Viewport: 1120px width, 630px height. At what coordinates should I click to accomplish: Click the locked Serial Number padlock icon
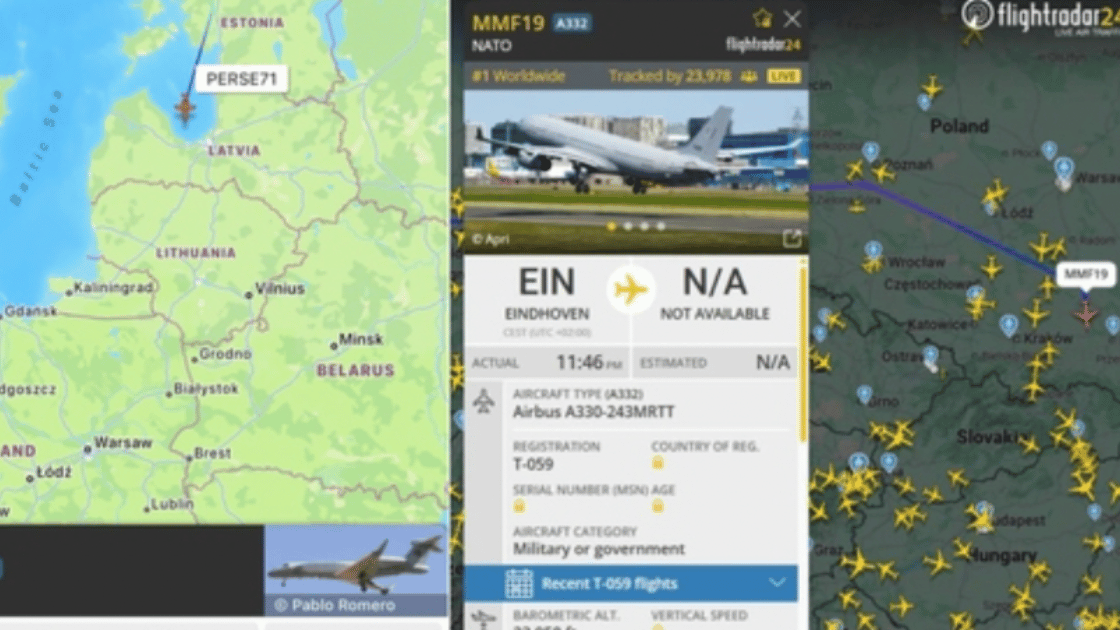[x=519, y=506]
